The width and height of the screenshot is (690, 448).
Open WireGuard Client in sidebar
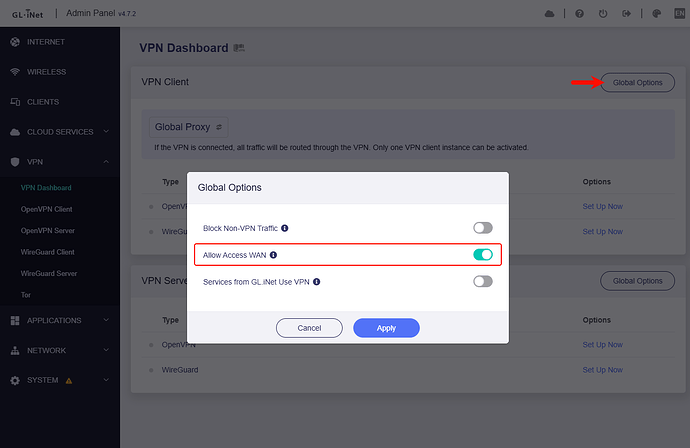48,252
